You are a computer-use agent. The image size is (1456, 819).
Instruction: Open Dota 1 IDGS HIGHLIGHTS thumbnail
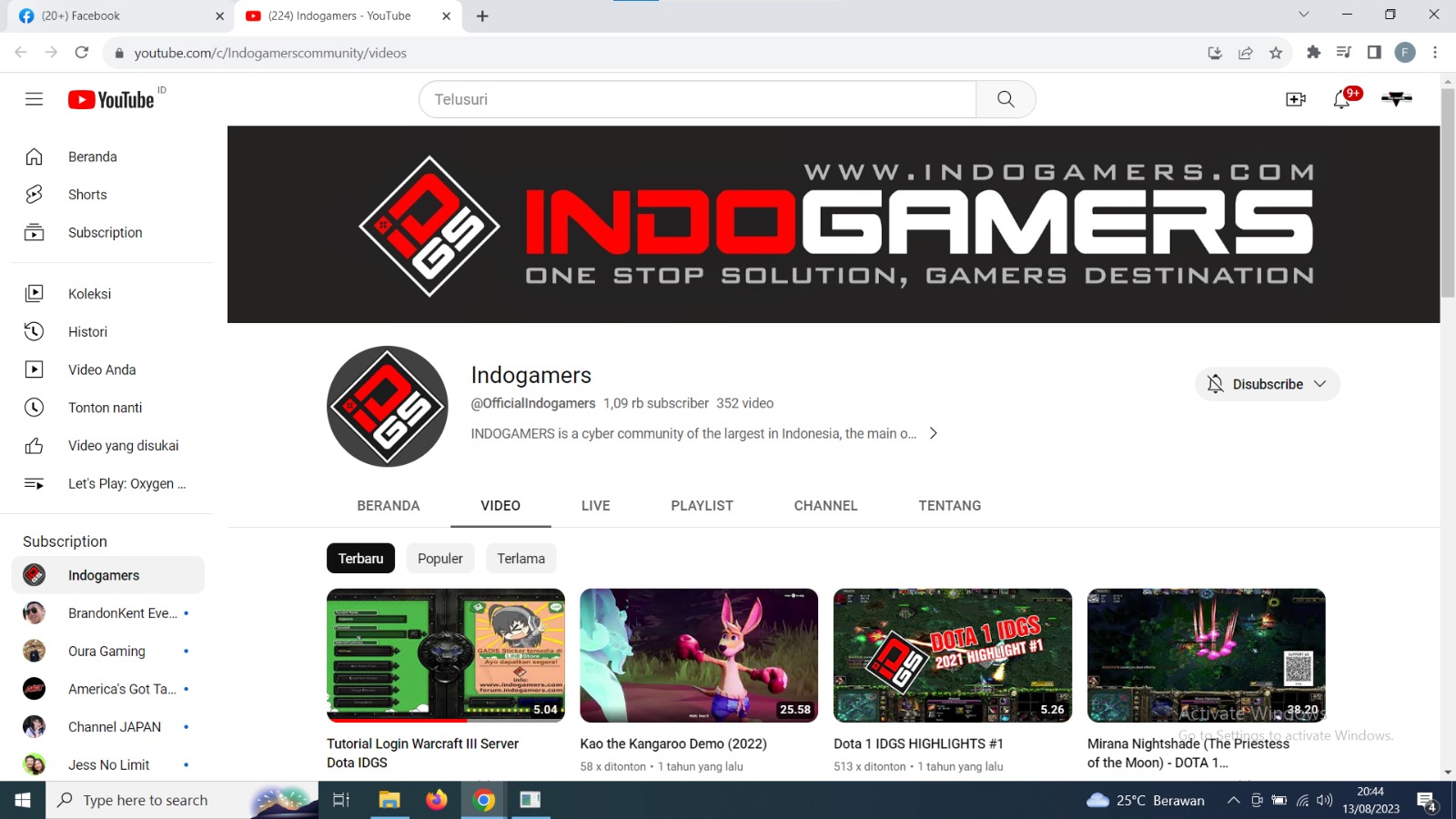pos(953,655)
